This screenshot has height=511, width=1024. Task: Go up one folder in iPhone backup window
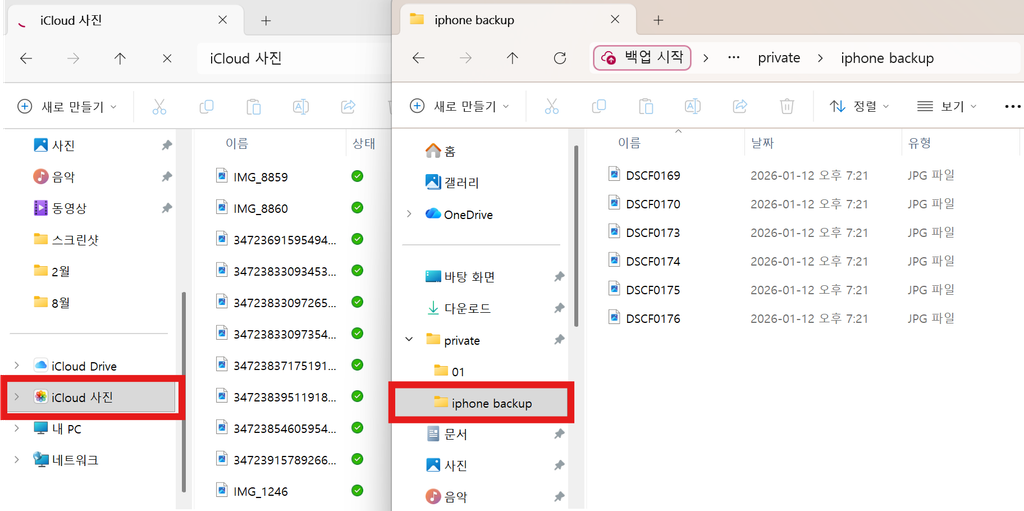pyautogui.click(x=513, y=58)
